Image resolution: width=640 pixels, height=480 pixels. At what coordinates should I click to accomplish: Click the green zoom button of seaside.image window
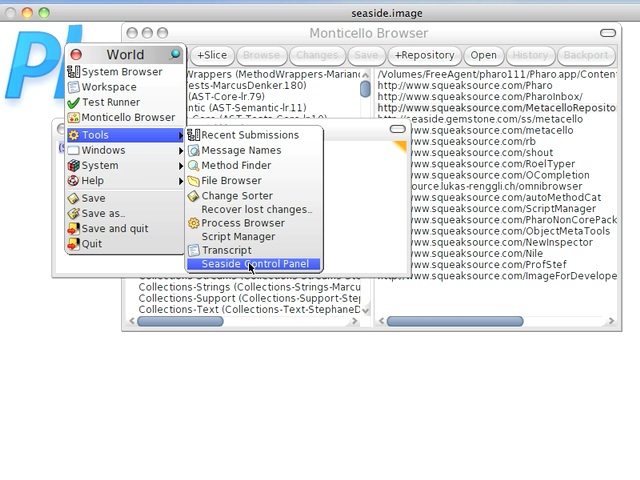click(x=44, y=13)
